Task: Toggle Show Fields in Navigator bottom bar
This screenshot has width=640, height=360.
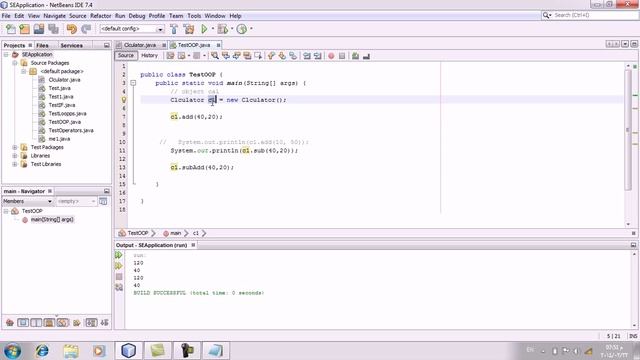Action: tap(23, 323)
